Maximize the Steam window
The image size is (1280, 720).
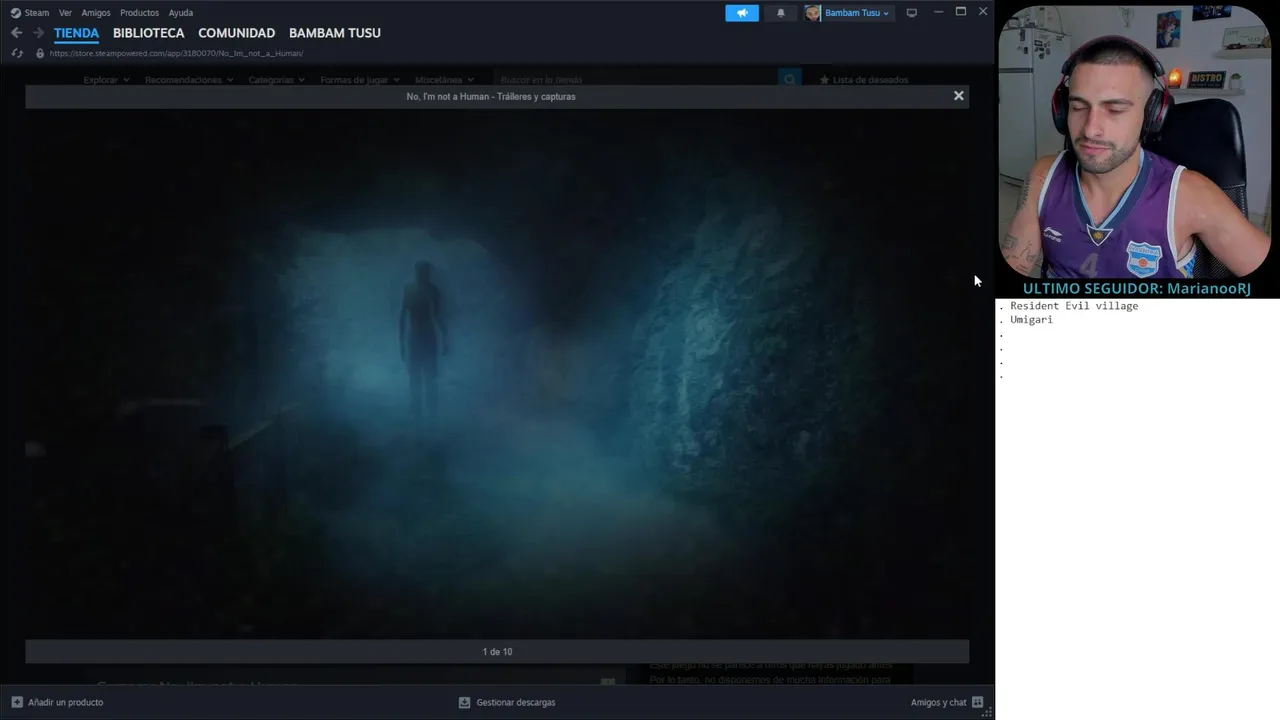click(961, 12)
